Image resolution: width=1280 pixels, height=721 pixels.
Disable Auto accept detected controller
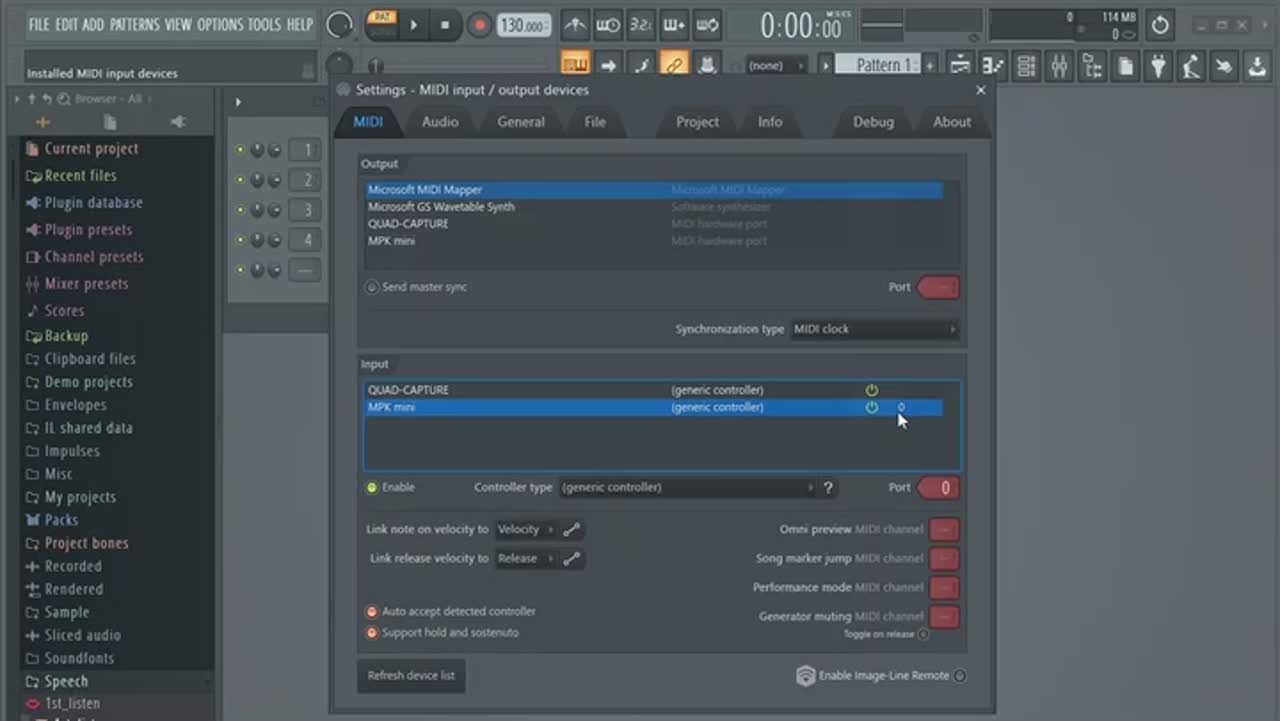372,611
